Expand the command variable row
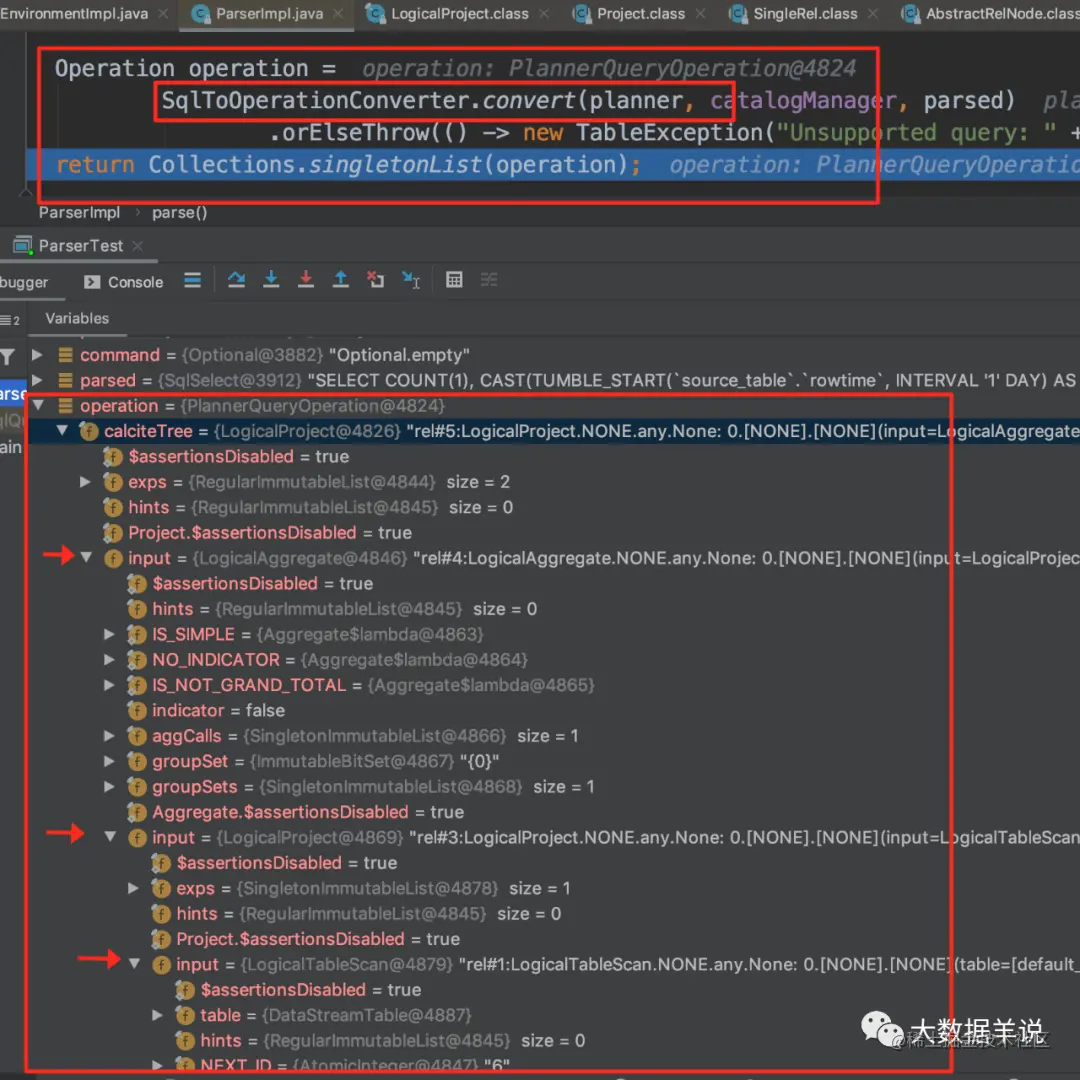 (x=37, y=355)
